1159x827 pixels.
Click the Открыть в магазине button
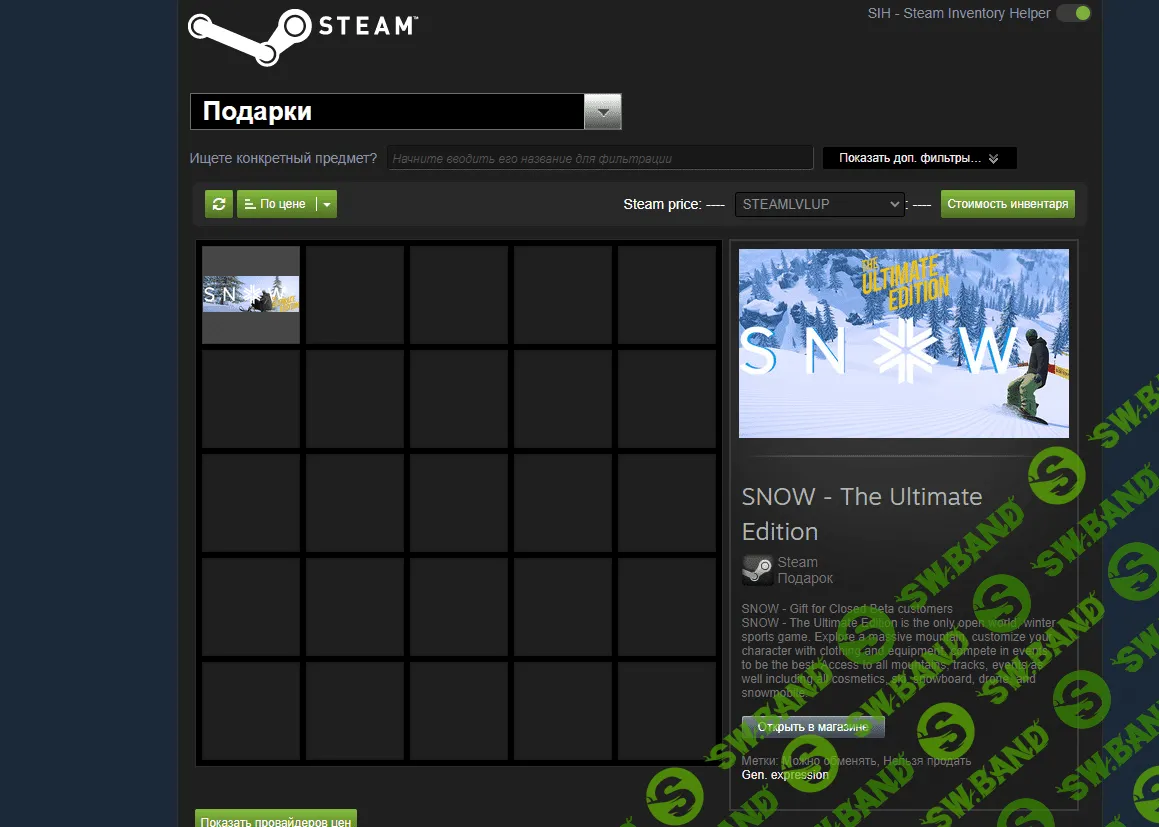[x=812, y=725]
